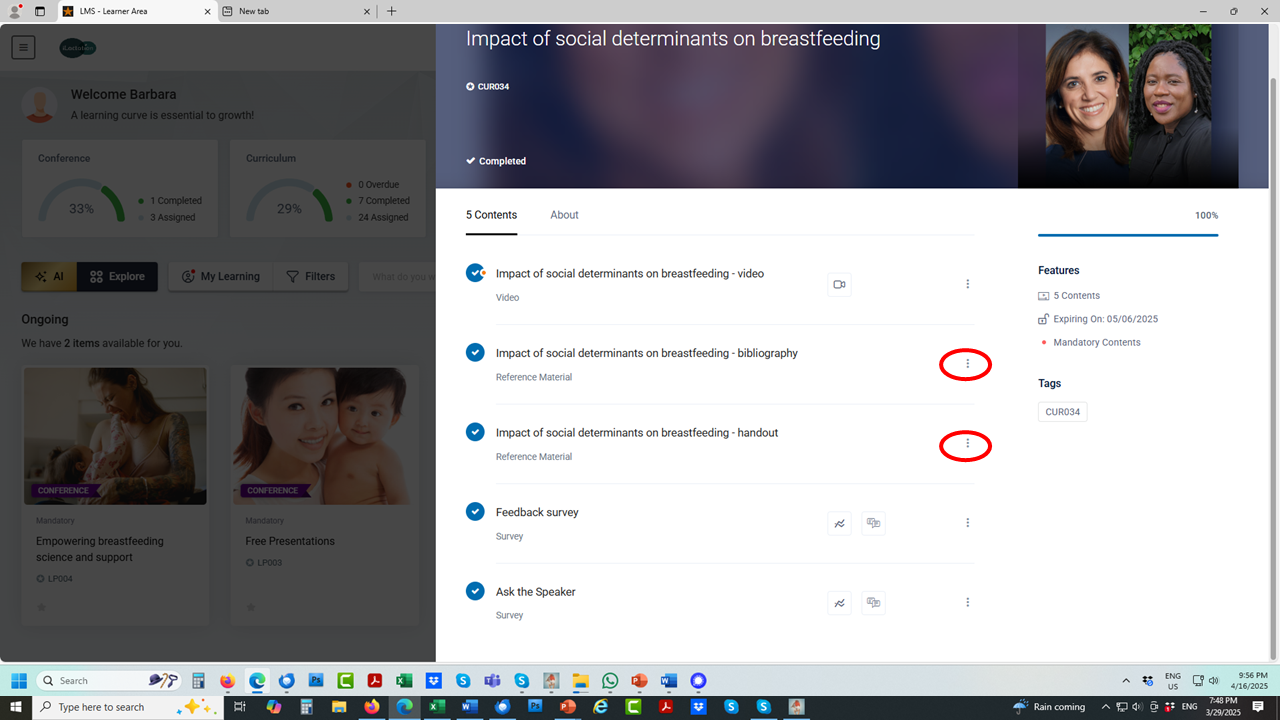Screen dimensions: 1280x720
Task: Select the Explore button
Action: 117,277
